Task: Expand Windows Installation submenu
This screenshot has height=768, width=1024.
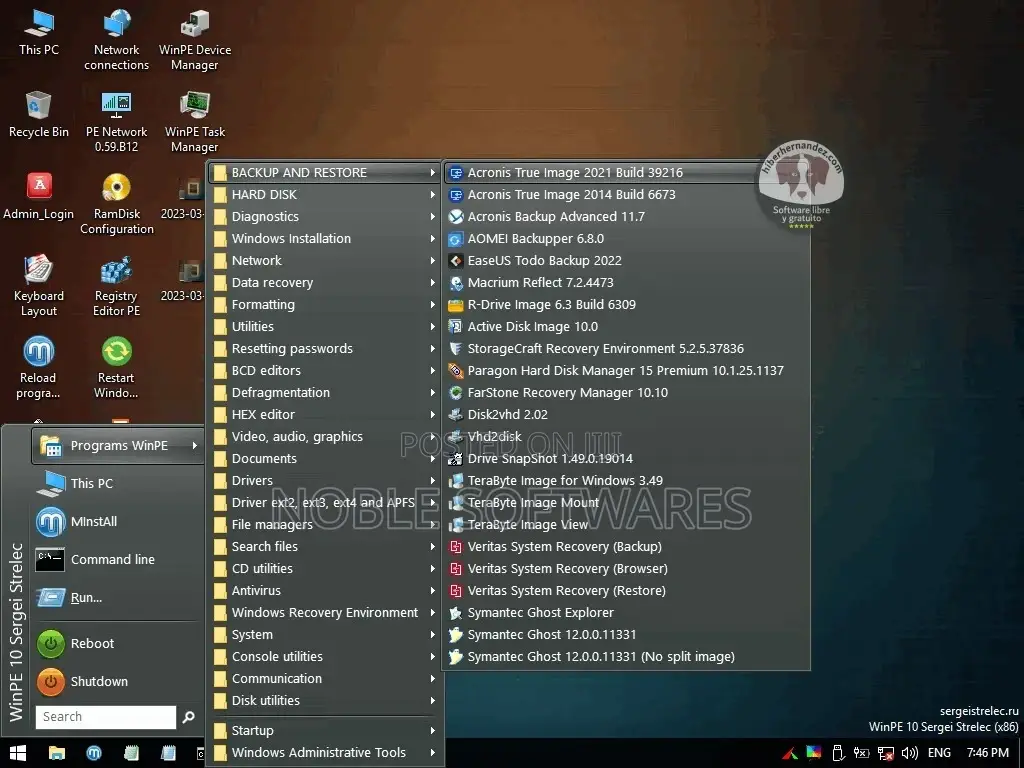Action: pos(325,238)
